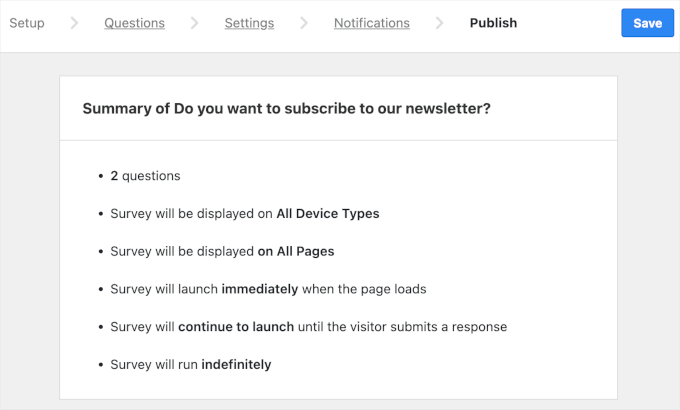Click the chevron between Setup and Questions
Image resolution: width=680 pixels, height=410 pixels.
75,23
